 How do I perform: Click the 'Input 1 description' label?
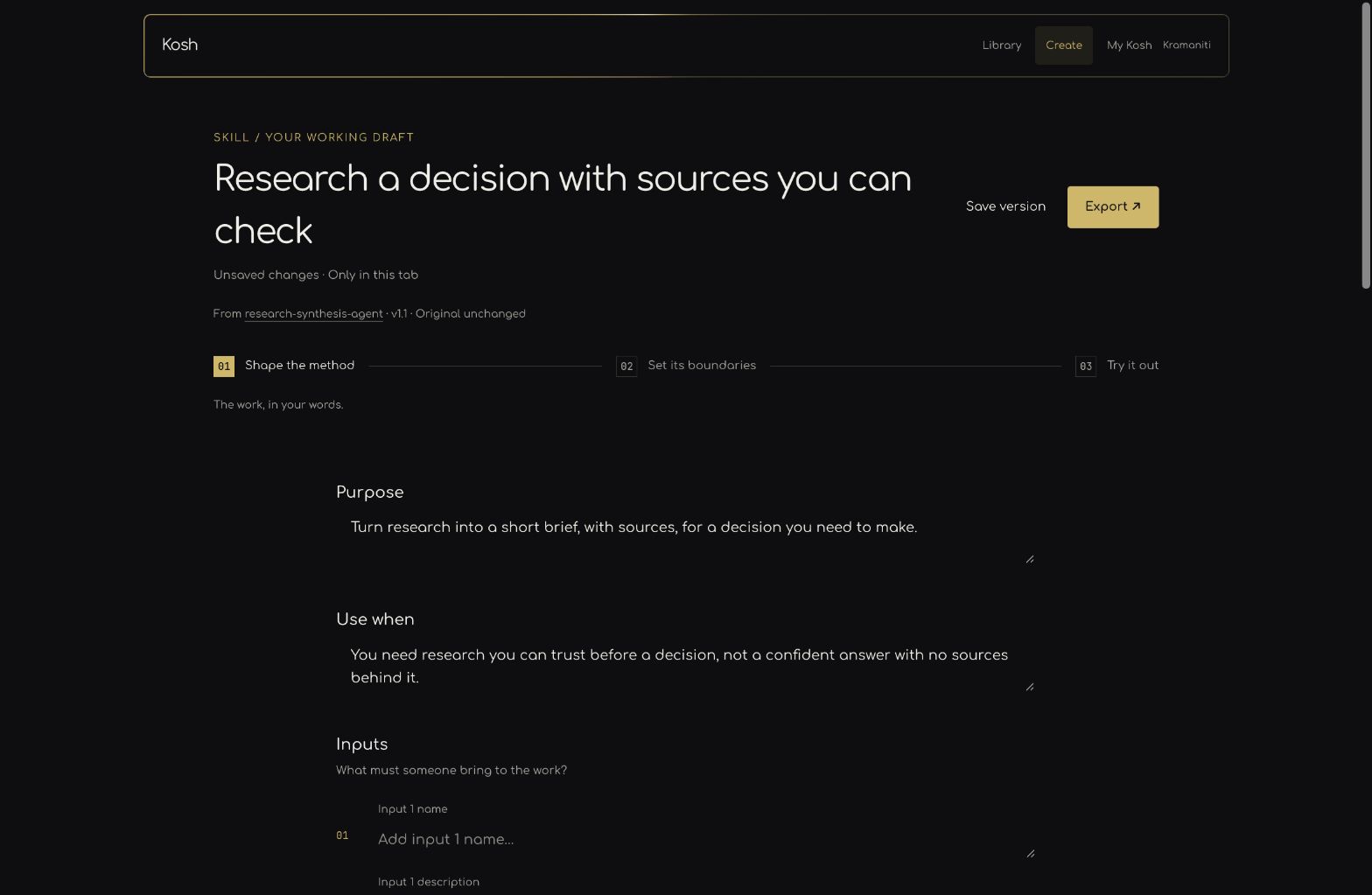pyautogui.click(x=429, y=882)
